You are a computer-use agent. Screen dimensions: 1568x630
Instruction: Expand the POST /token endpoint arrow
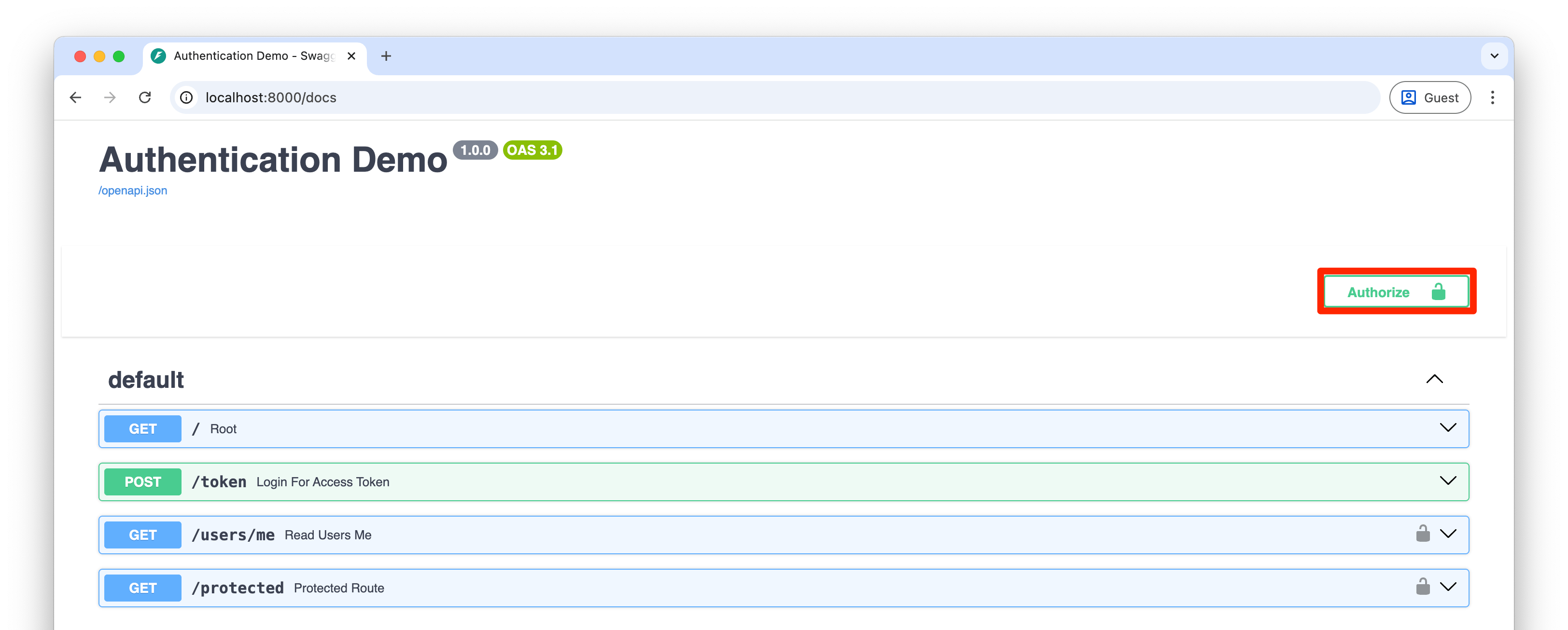[x=1448, y=481]
